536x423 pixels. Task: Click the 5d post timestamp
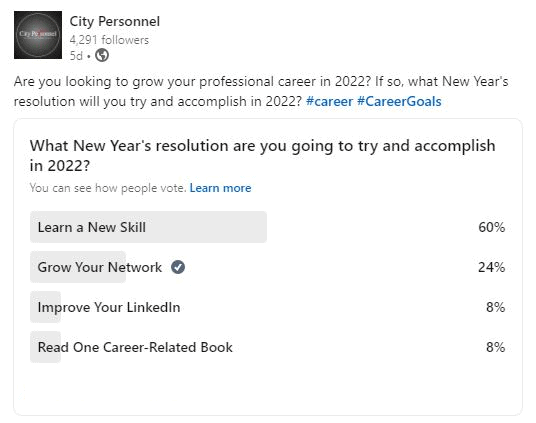click(76, 55)
